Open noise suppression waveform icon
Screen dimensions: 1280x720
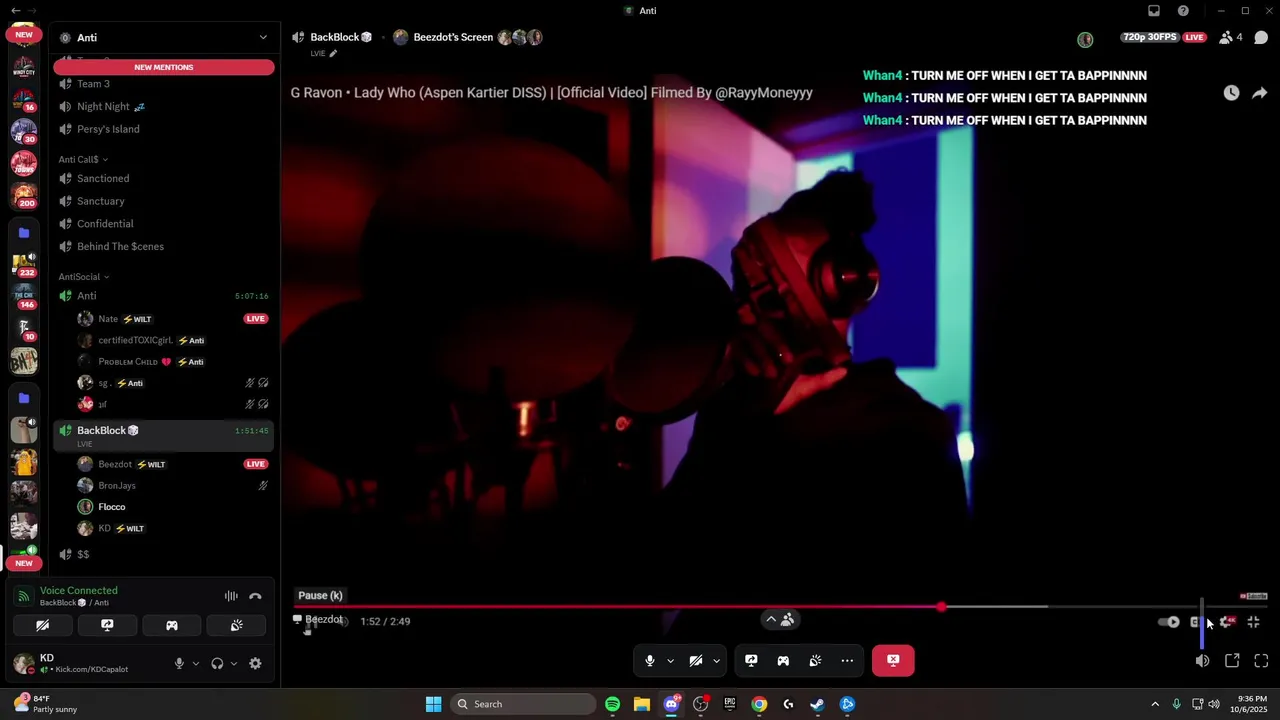point(231,596)
